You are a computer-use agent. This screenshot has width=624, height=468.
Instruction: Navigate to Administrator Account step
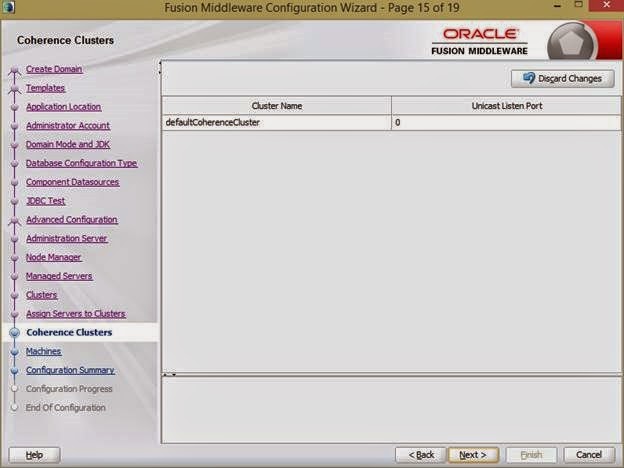(x=68, y=125)
